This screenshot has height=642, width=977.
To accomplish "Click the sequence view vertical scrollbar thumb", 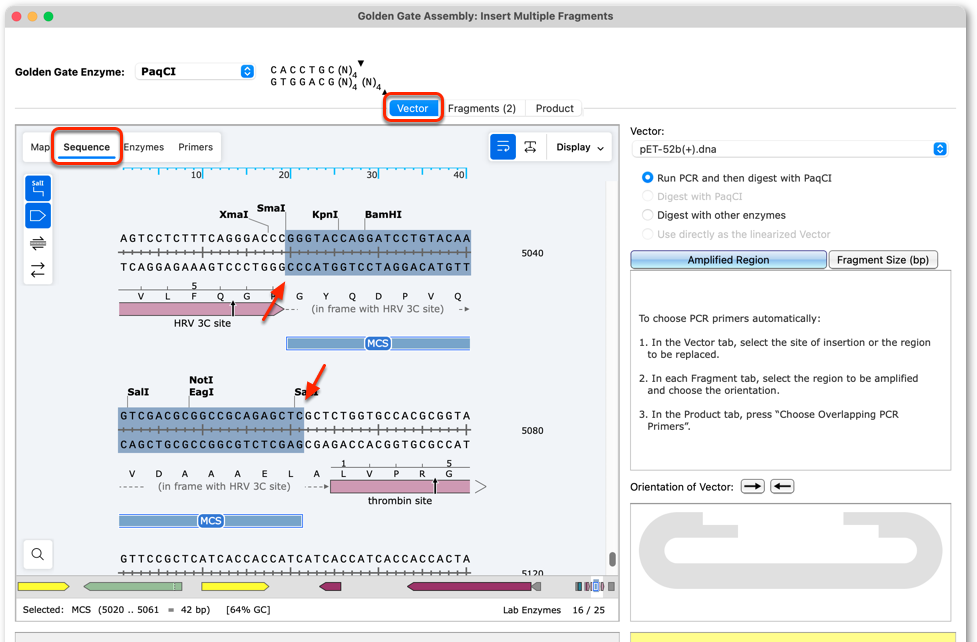I will (x=612, y=559).
